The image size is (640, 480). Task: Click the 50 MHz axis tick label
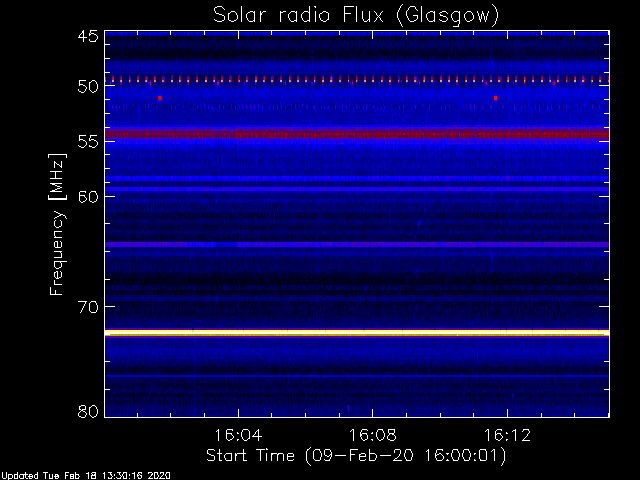[x=88, y=86]
